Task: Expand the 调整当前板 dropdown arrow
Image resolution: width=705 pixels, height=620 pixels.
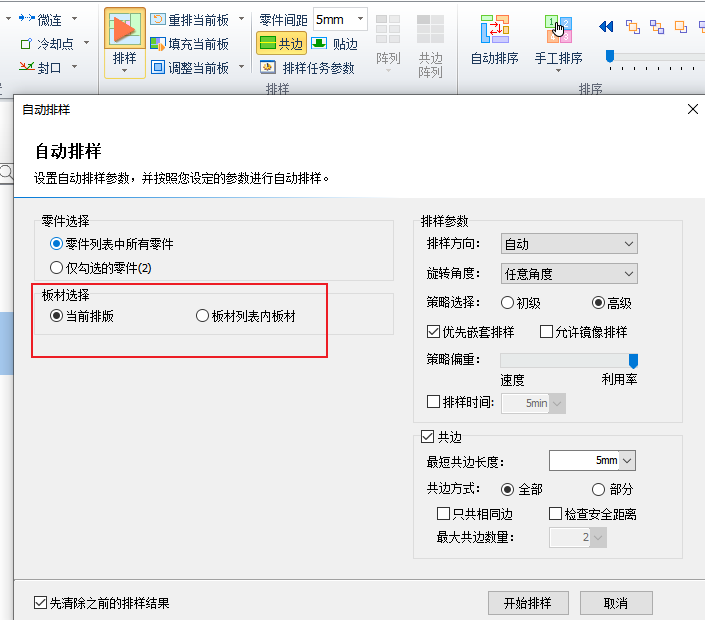Action: pos(241,67)
